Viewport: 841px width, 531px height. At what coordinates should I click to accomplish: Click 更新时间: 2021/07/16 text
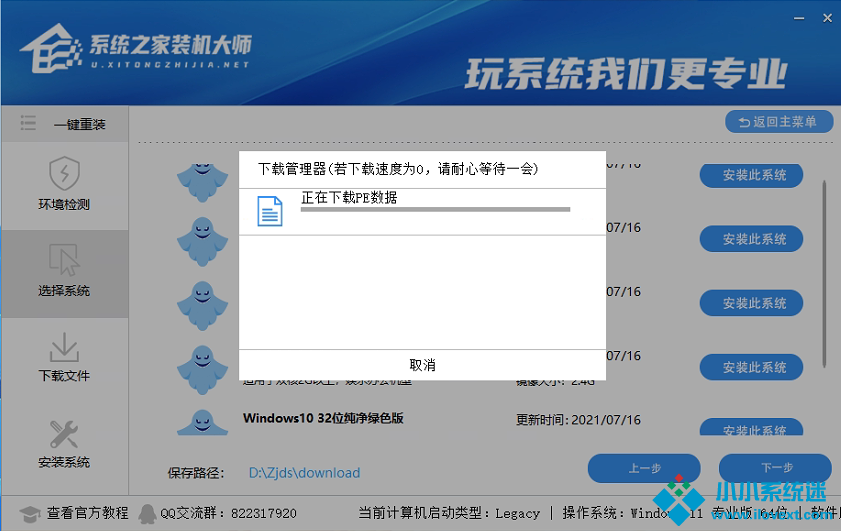(578, 419)
